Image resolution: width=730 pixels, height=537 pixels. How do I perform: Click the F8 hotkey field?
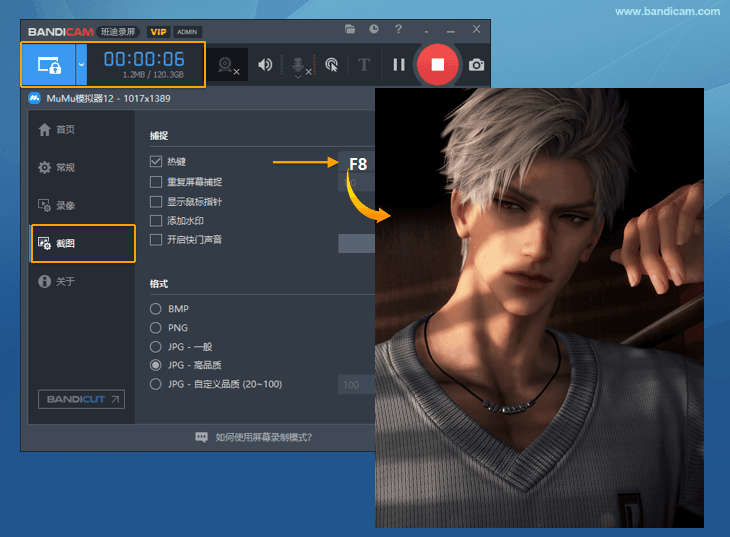(x=357, y=163)
